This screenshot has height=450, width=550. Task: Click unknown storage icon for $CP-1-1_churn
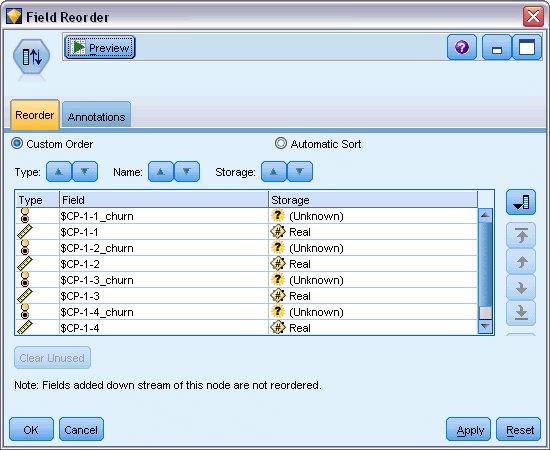278,215
